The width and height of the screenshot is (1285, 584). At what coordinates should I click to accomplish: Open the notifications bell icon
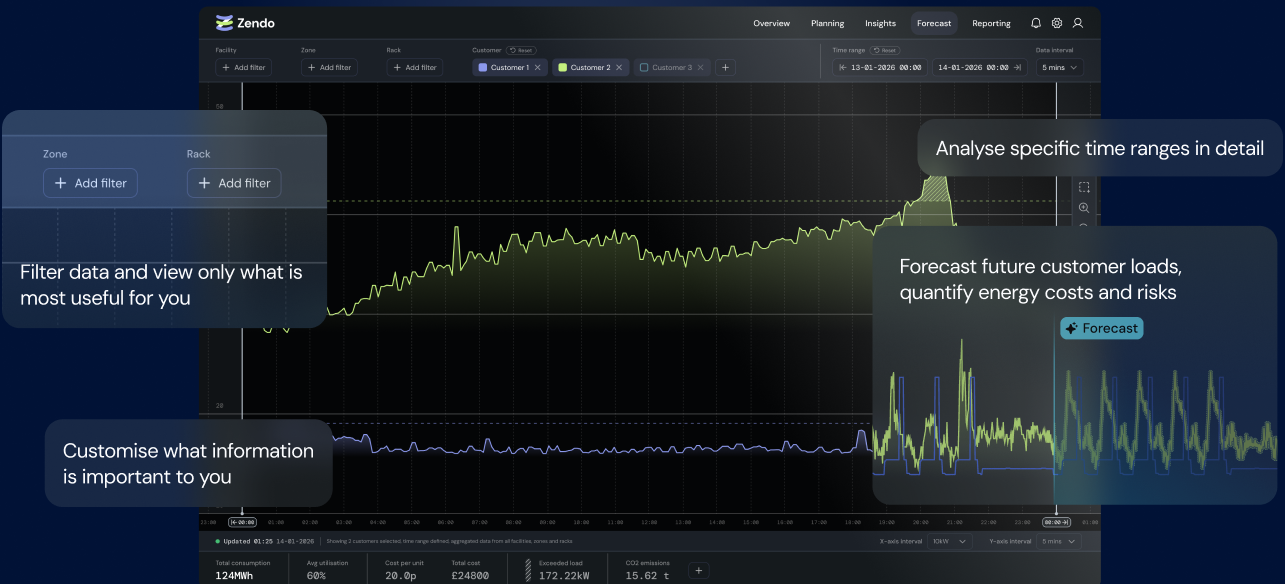pos(1036,23)
